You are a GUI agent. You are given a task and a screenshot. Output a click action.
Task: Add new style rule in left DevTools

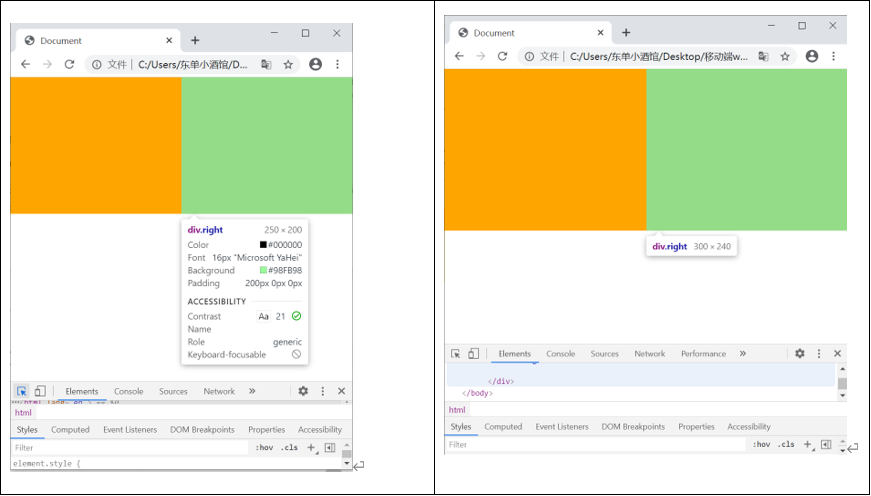pyautogui.click(x=311, y=448)
